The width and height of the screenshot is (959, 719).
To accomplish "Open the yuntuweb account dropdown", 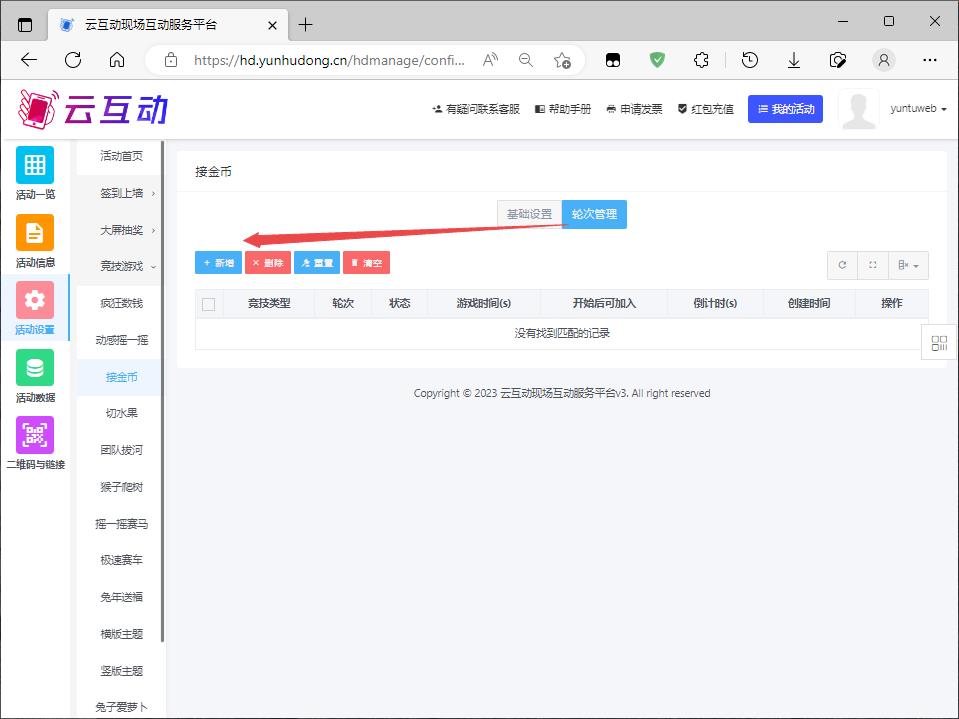I will tap(918, 109).
